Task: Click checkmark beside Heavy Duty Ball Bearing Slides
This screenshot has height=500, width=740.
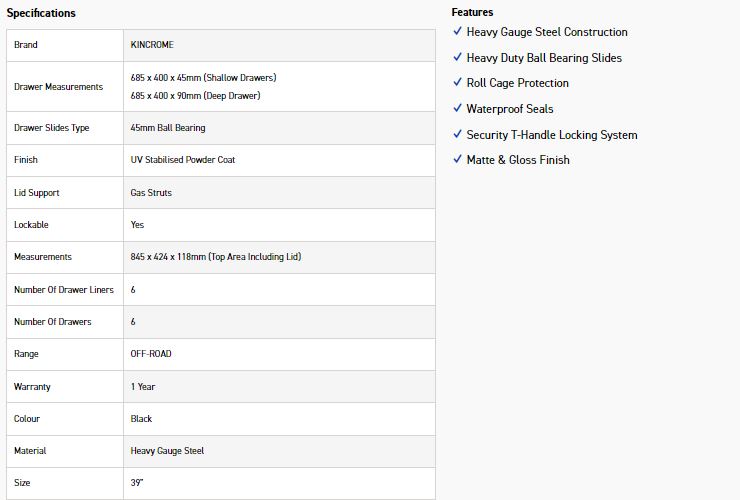Action: (x=457, y=57)
